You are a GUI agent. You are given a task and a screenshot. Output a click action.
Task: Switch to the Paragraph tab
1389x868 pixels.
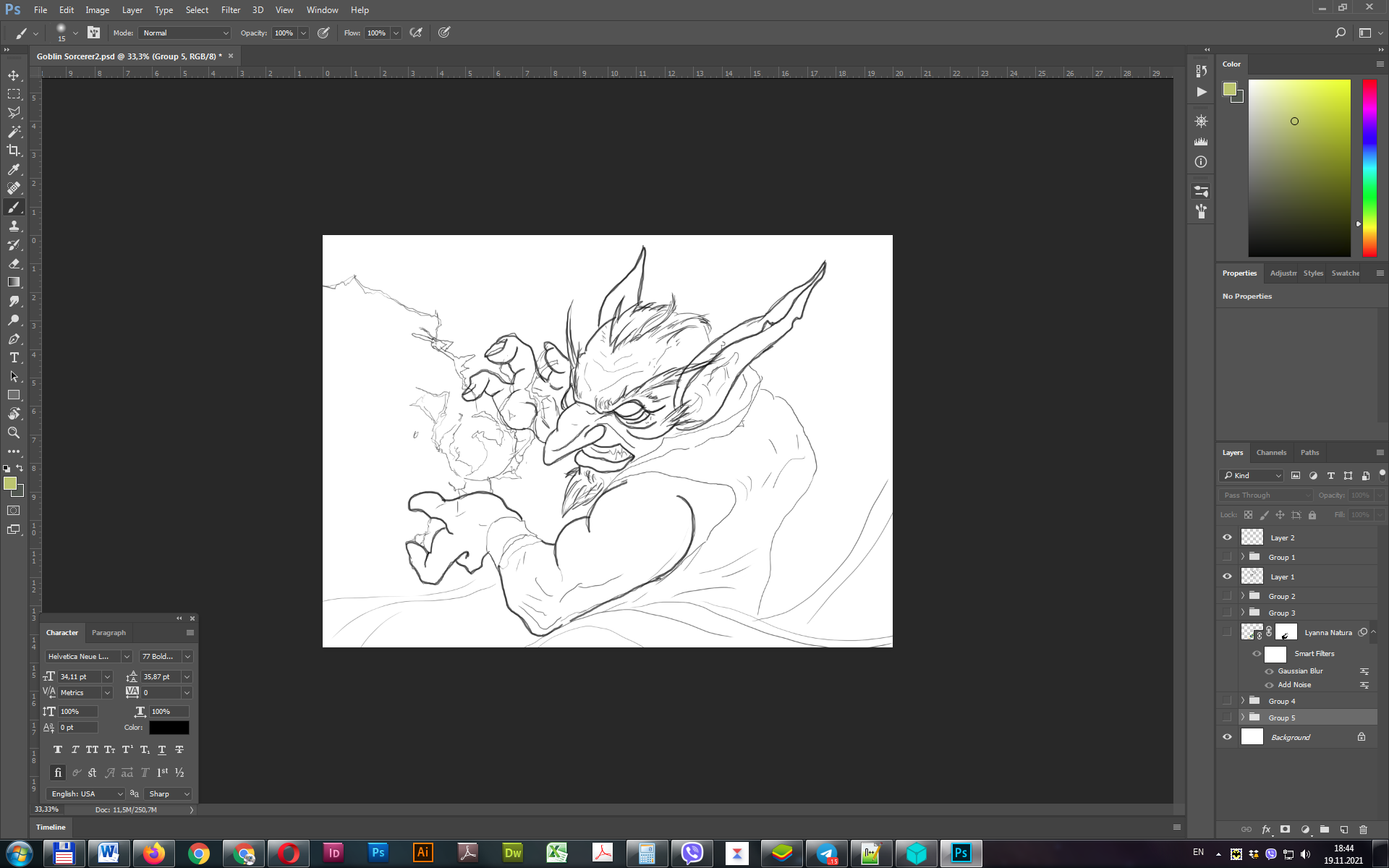click(109, 633)
